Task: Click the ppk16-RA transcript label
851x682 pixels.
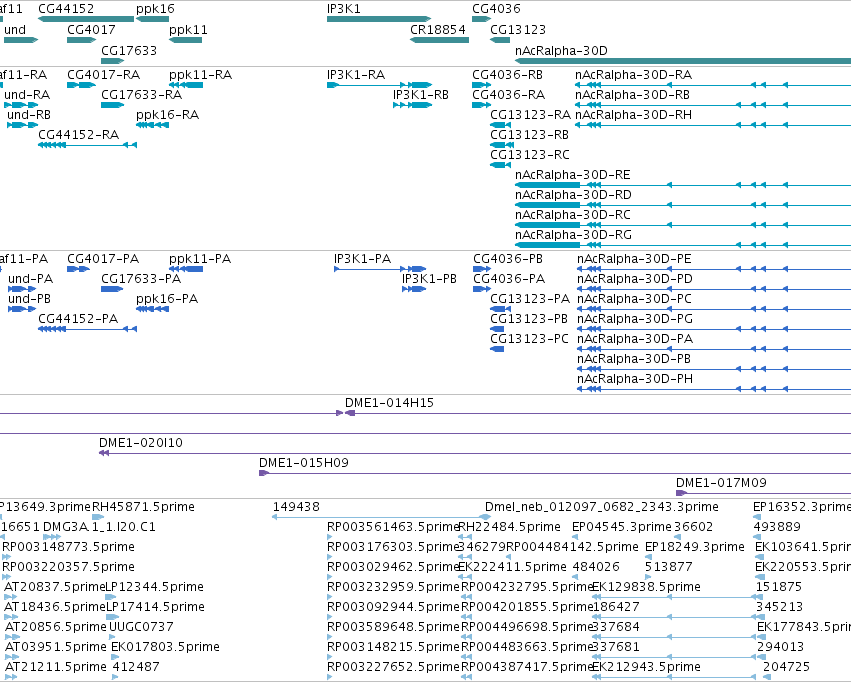Action: [x=168, y=114]
